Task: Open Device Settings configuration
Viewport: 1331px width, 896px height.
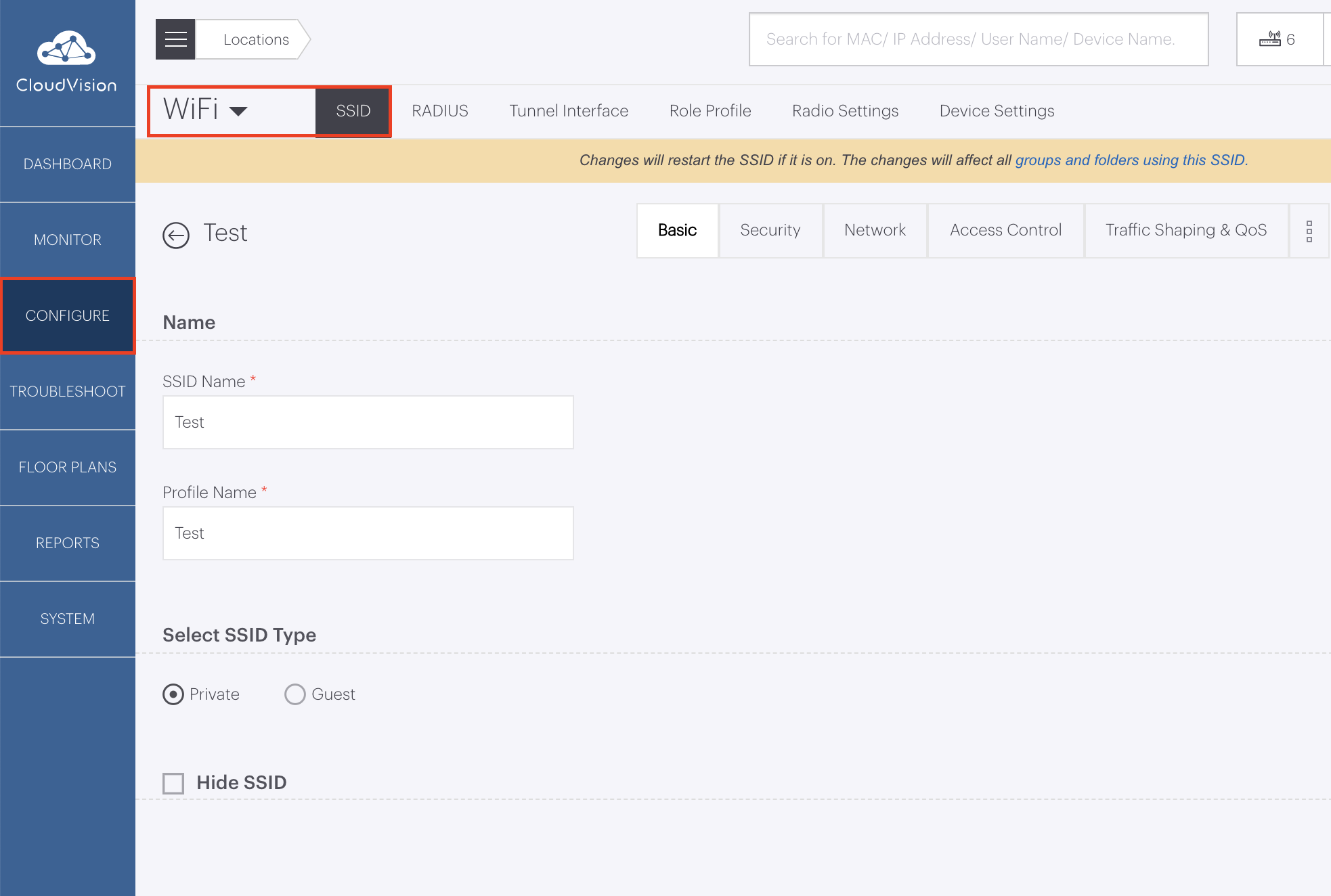Action: tap(996, 110)
